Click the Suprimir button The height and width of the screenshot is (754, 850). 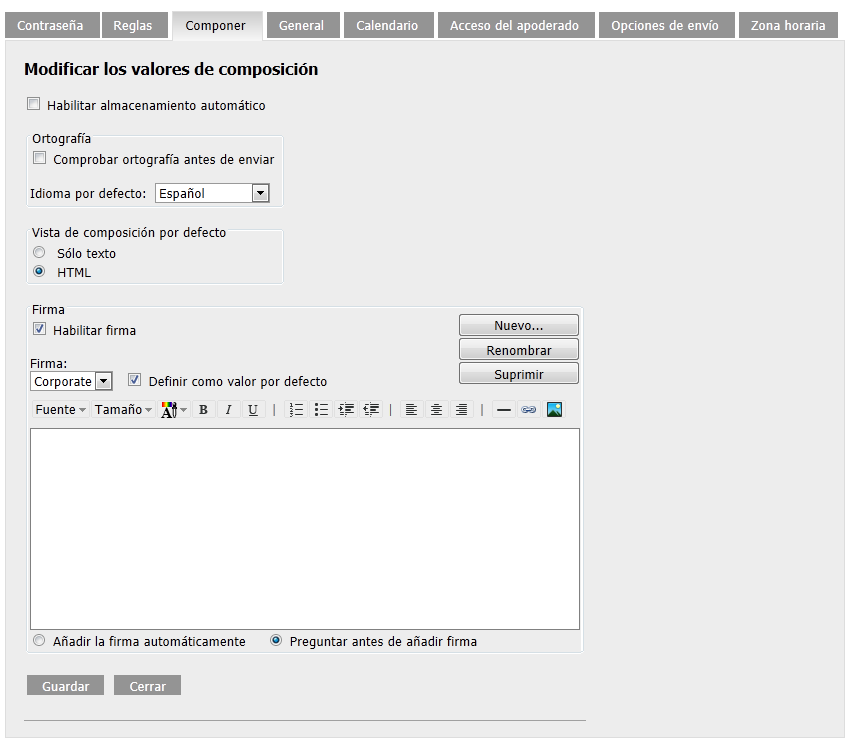[519, 374]
